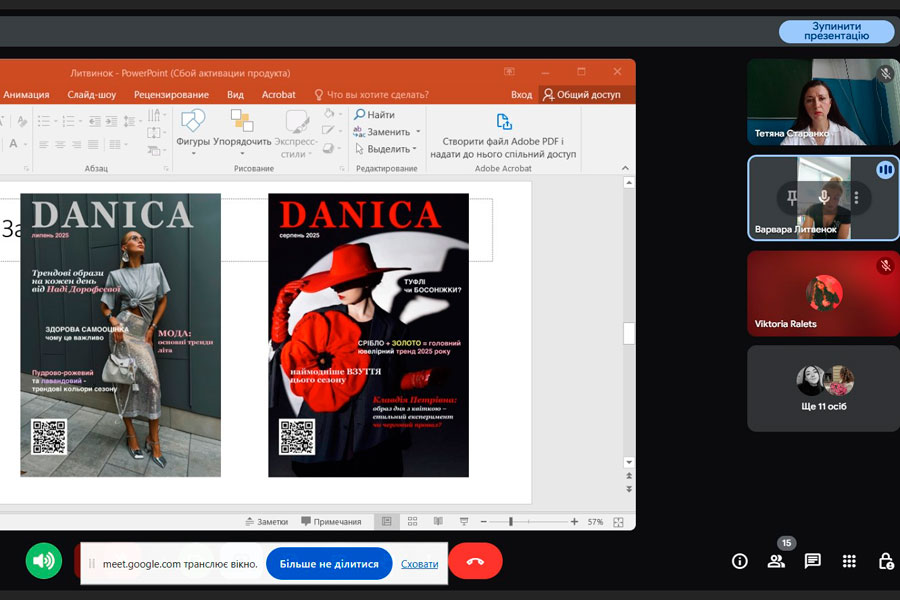The height and width of the screenshot is (600, 900).
Task: Click the Create Adobe PDF share icon
Action: click(x=503, y=122)
